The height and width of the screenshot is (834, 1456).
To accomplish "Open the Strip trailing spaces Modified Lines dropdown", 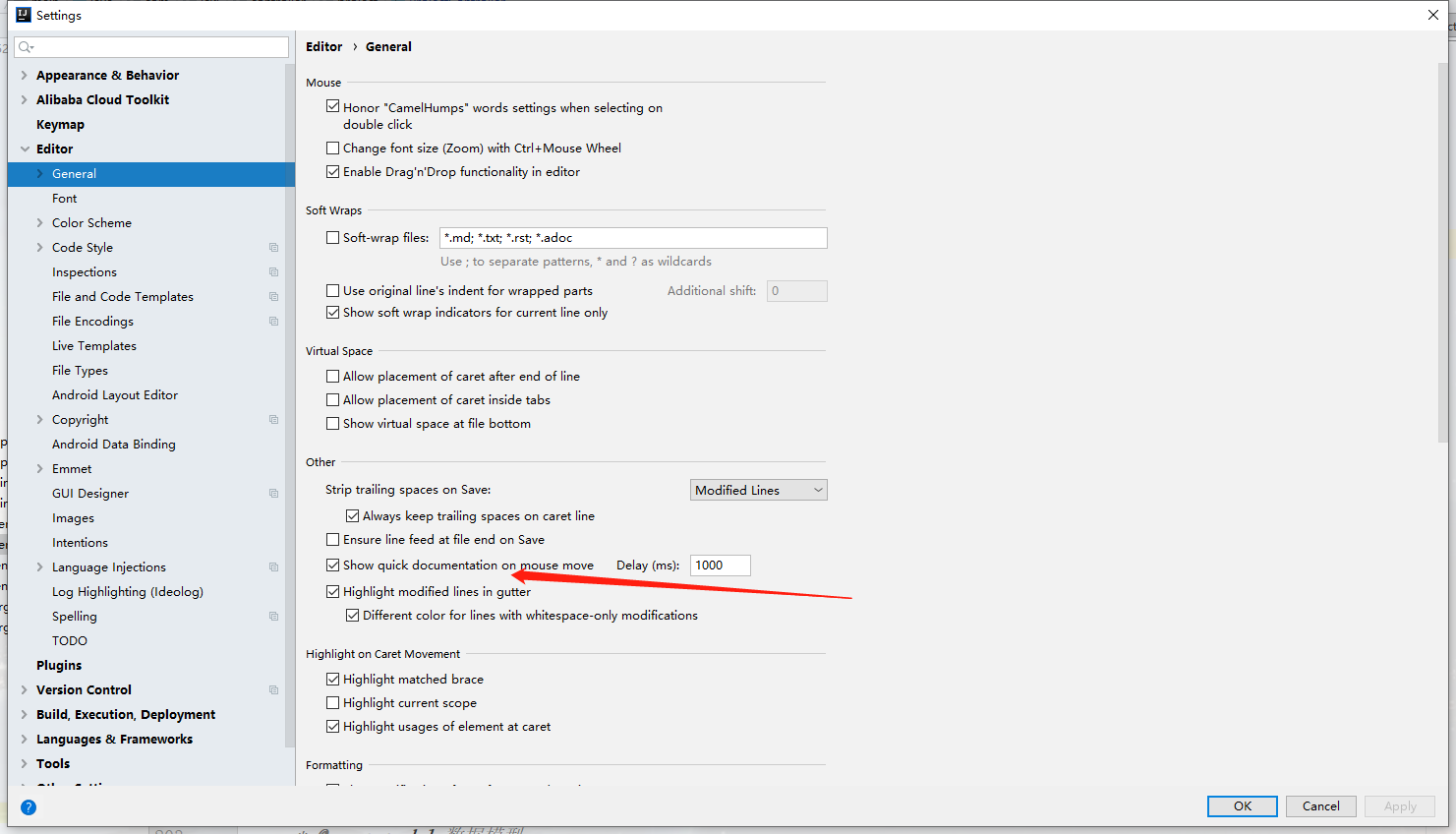I will click(x=758, y=490).
